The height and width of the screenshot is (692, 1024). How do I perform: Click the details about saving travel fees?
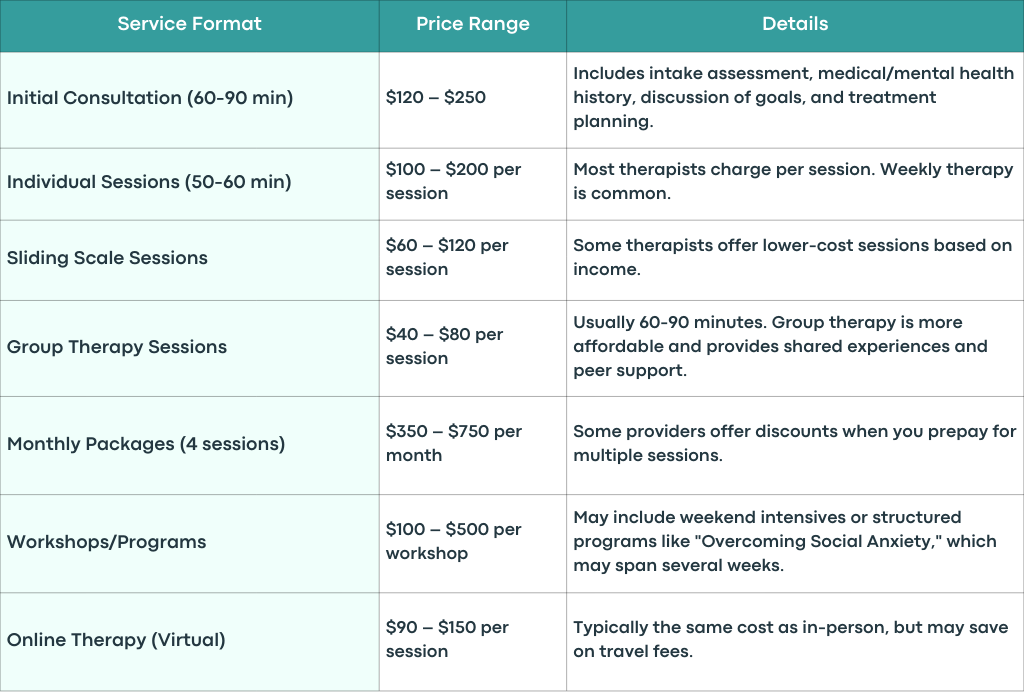tap(791, 639)
